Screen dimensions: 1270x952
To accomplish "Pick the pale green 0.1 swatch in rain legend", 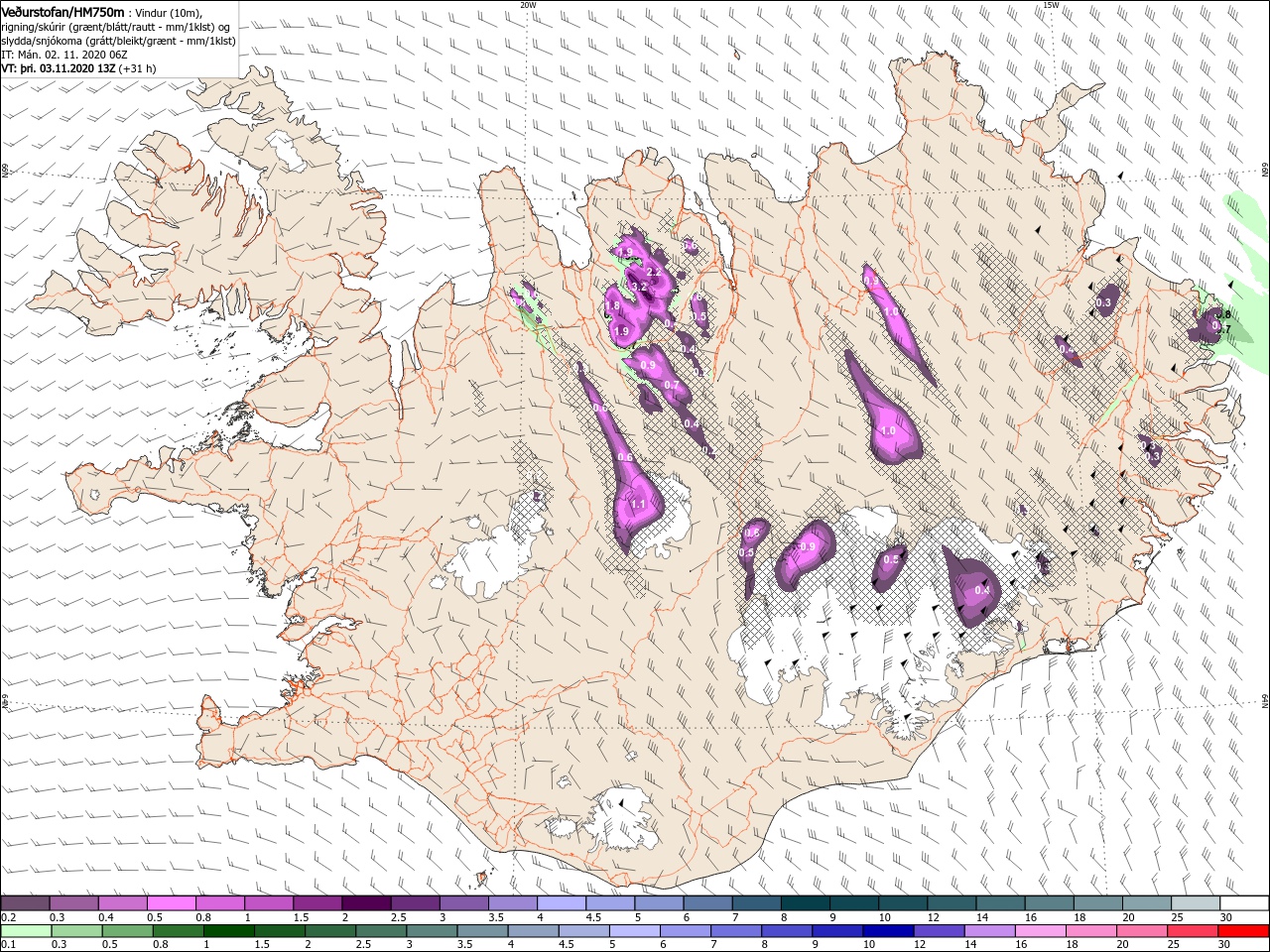I will tap(25, 931).
